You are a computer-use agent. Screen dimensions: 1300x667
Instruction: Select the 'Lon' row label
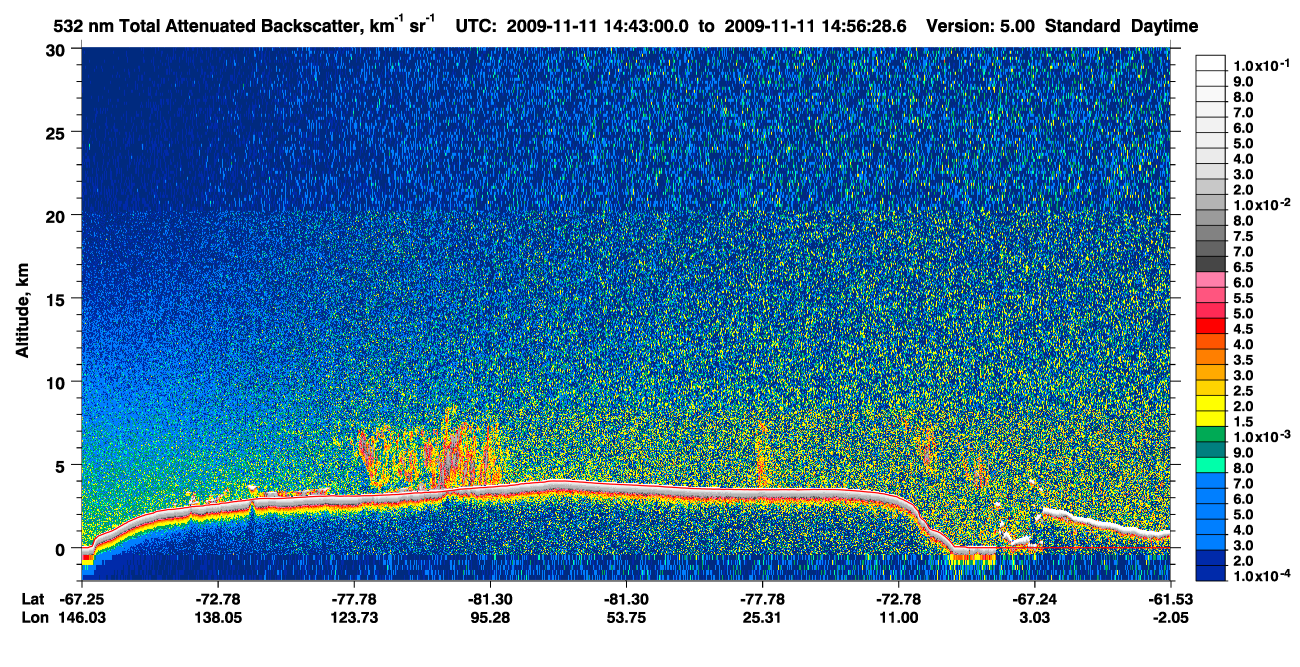coord(34,617)
